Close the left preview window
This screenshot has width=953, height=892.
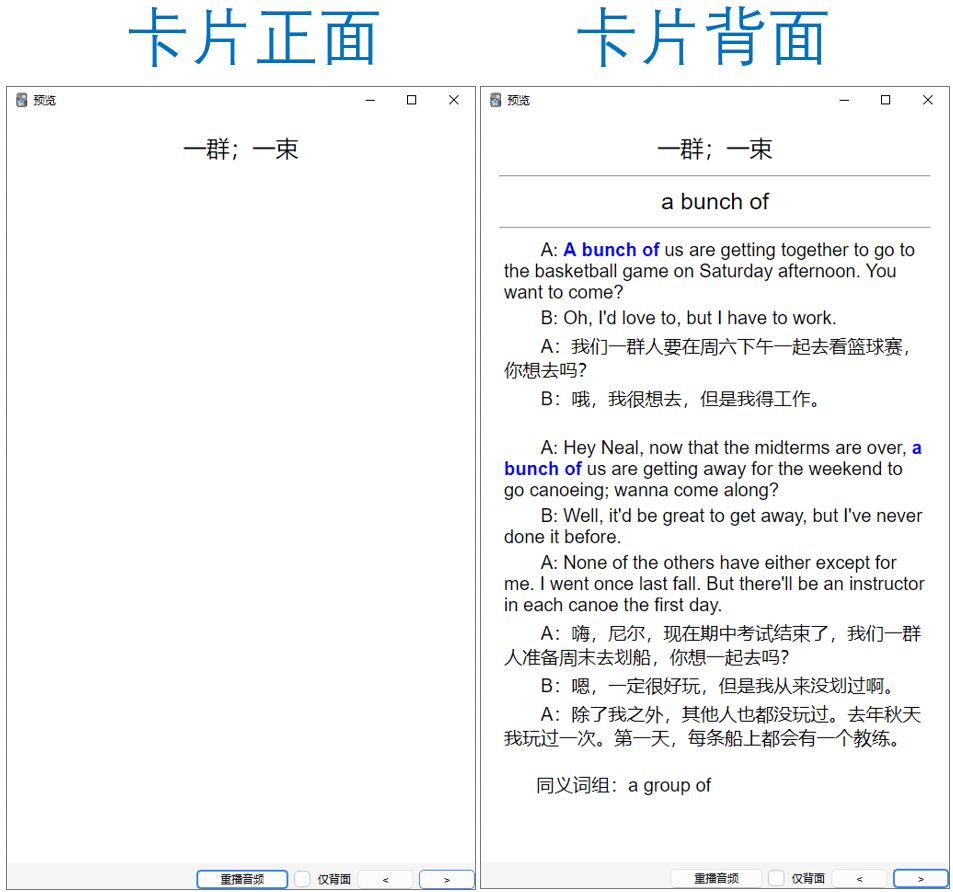click(x=453, y=100)
